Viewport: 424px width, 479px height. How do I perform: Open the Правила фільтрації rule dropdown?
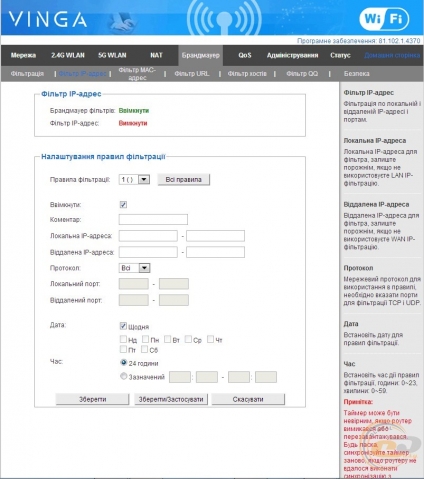(134, 180)
